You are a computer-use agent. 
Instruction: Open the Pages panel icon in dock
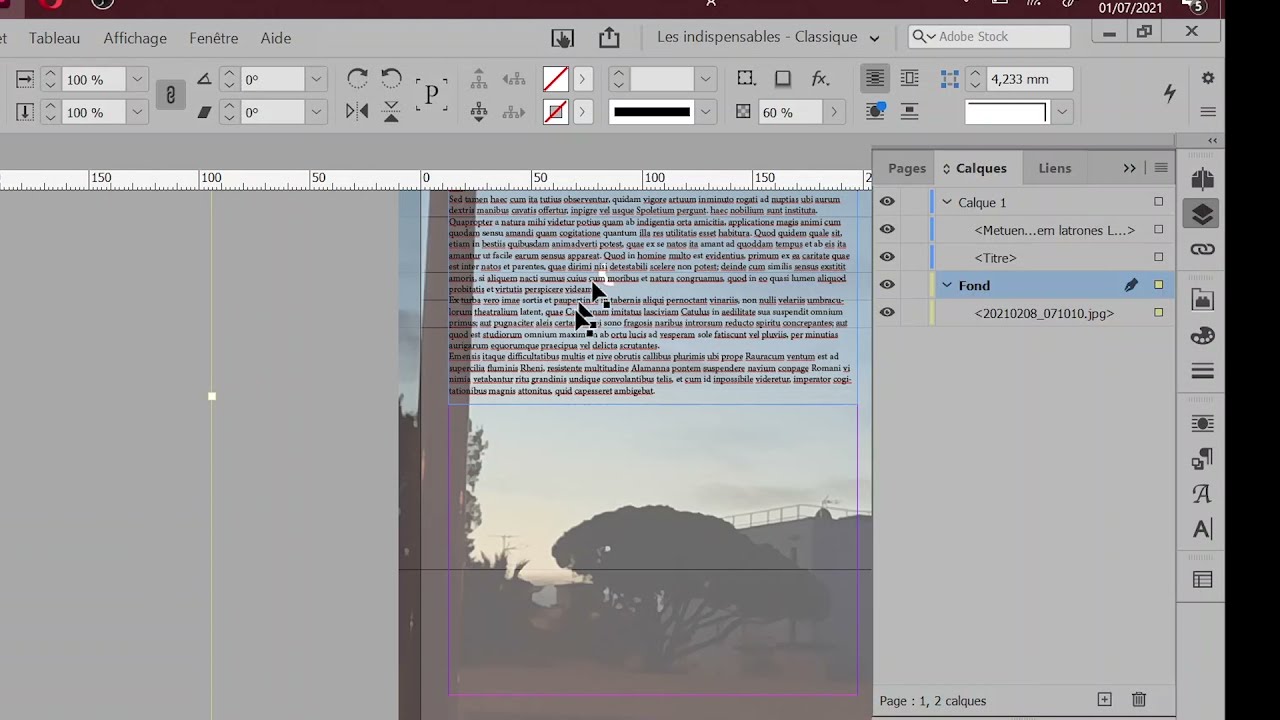[x=1202, y=179]
